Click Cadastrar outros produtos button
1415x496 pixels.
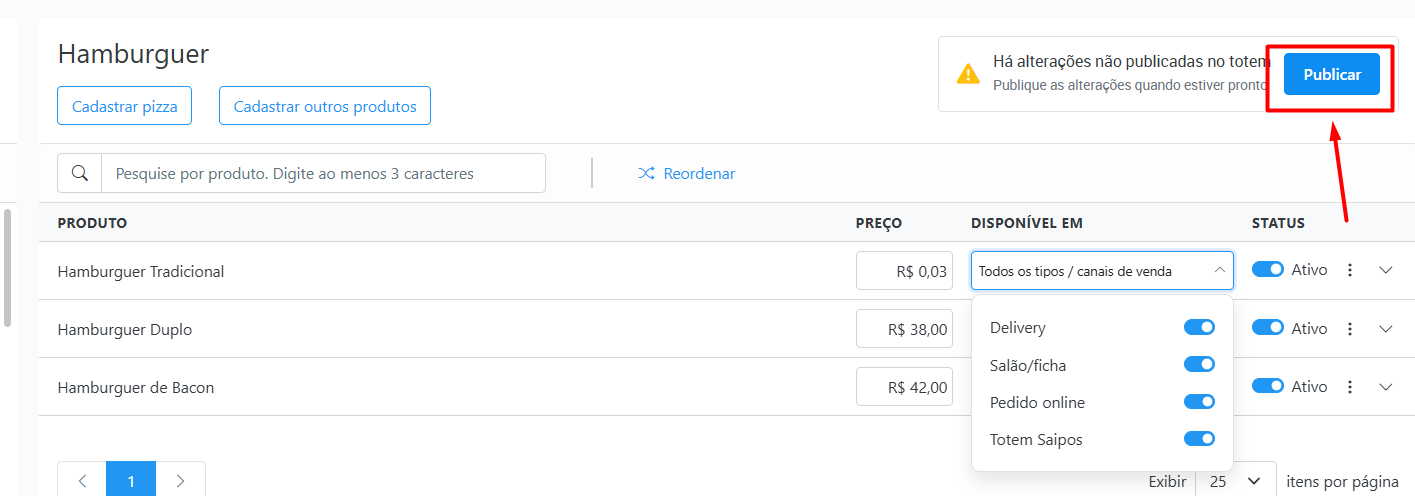tap(325, 106)
